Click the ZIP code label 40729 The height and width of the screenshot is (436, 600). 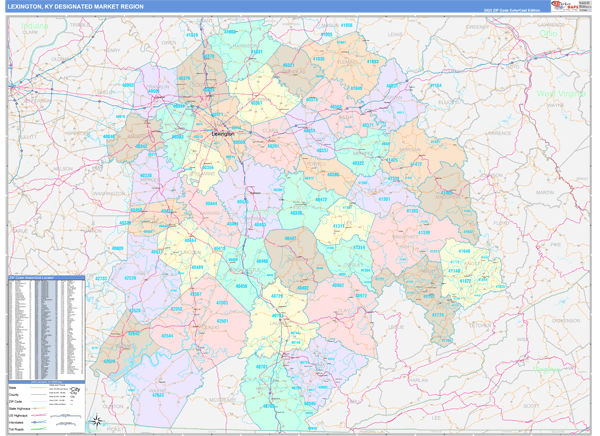click(x=277, y=296)
